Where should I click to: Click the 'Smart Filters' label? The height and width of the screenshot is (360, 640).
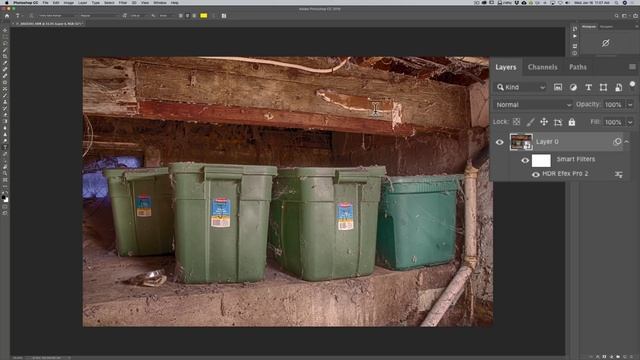click(576, 159)
